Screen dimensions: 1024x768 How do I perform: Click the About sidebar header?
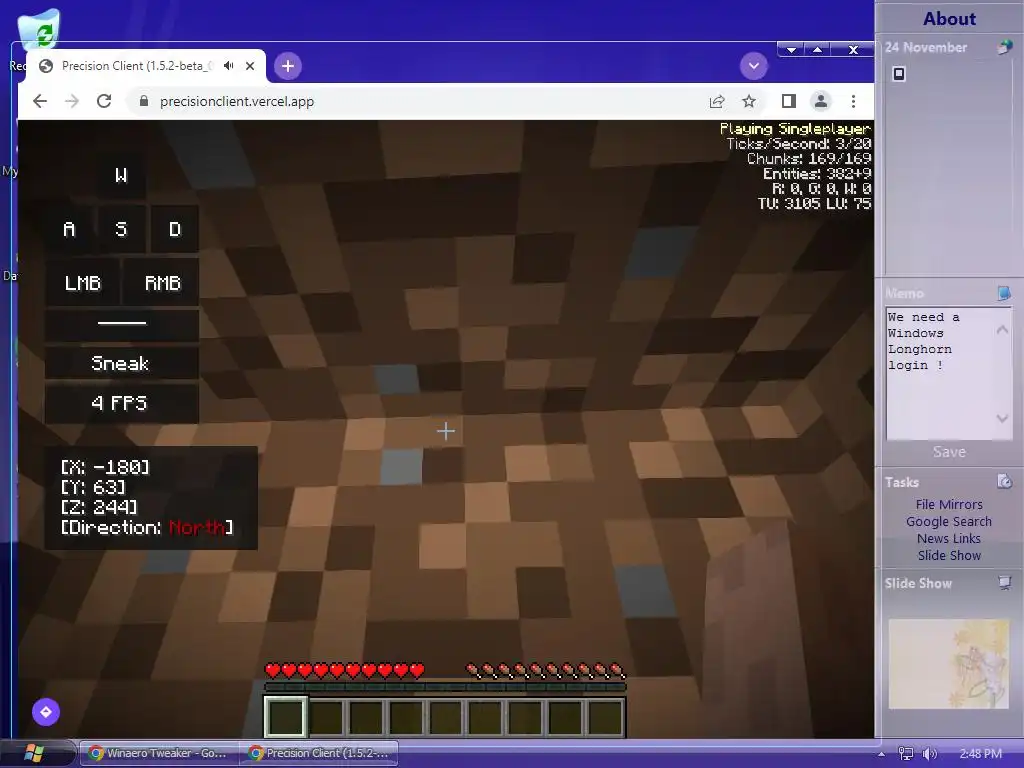(x=949, y=18)
